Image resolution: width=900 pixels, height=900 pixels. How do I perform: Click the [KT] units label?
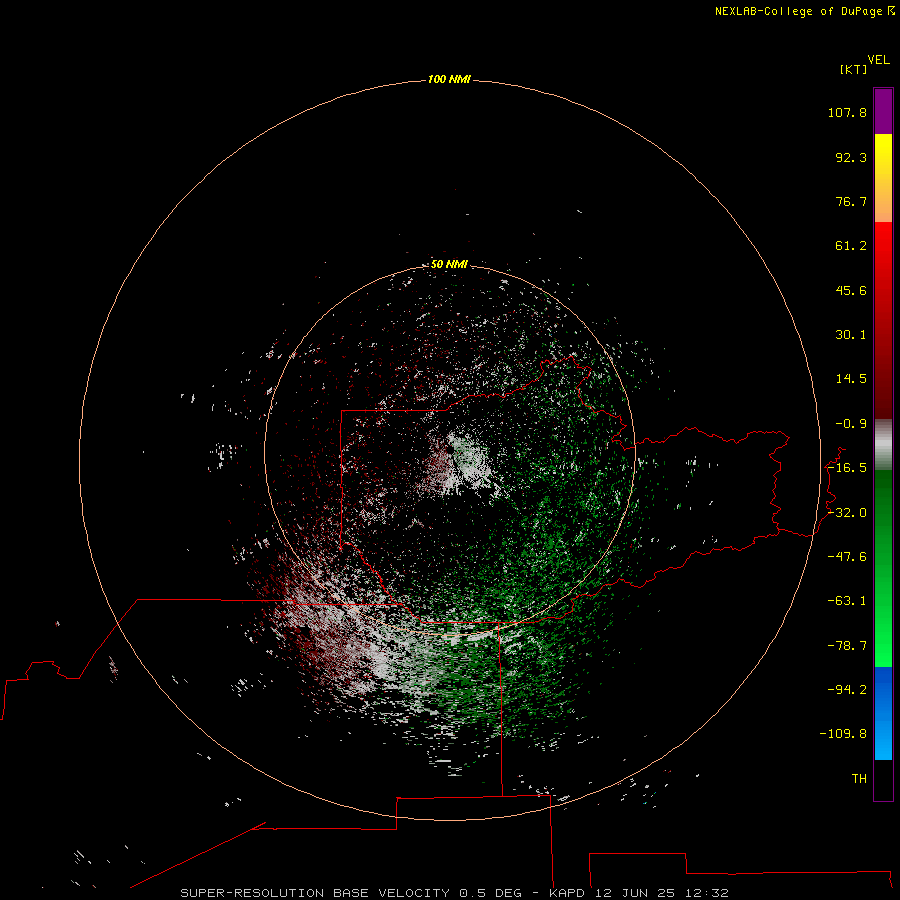tap(854, 69)
